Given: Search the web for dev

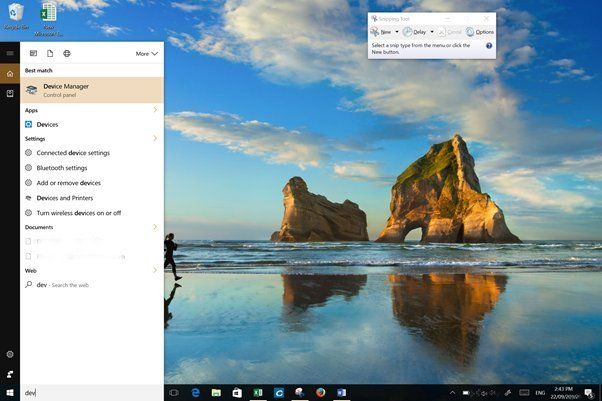Looking at the screenshot, I should point(92,285).
